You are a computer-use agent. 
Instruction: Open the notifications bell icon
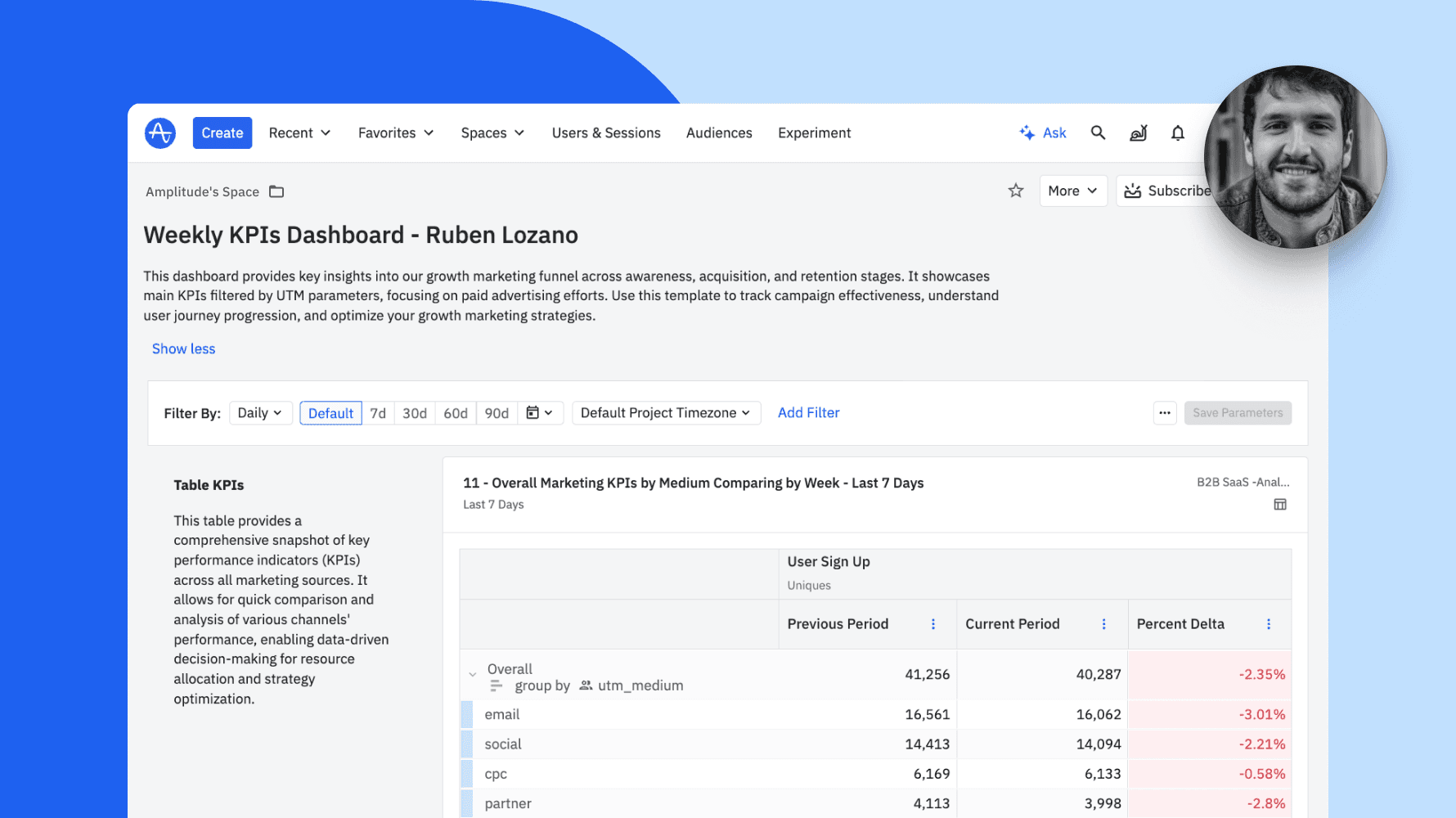coord(1177,133)
